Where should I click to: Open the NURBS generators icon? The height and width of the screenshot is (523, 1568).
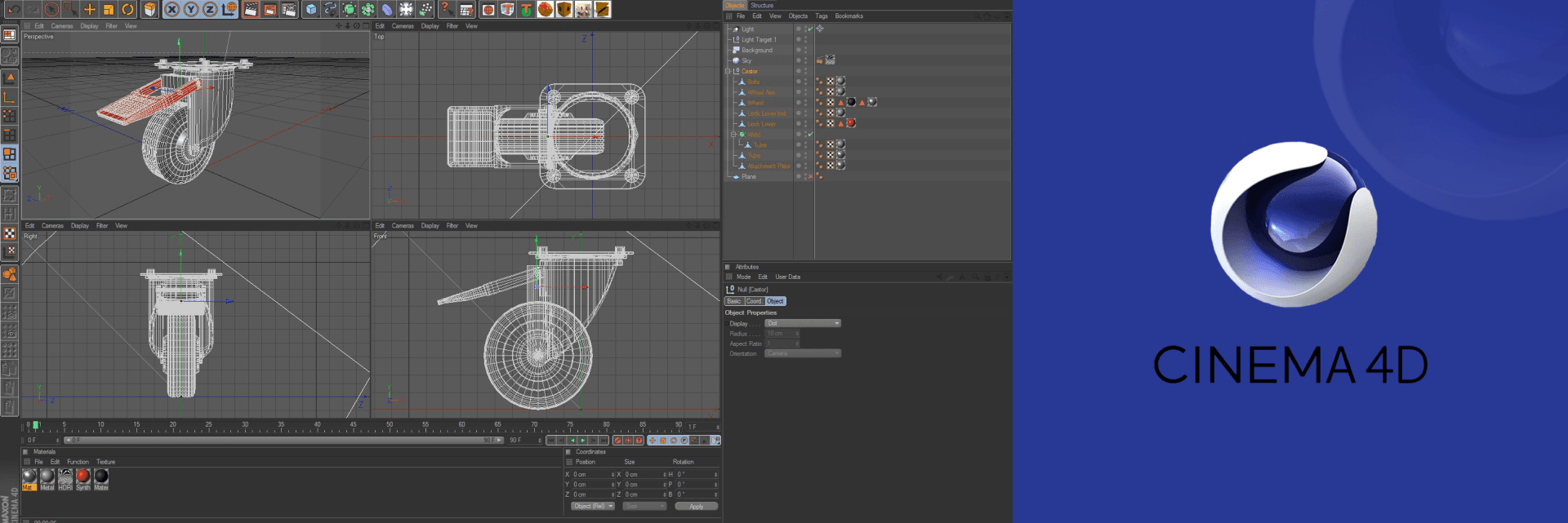pyautogui.click(x=349, y=9)
